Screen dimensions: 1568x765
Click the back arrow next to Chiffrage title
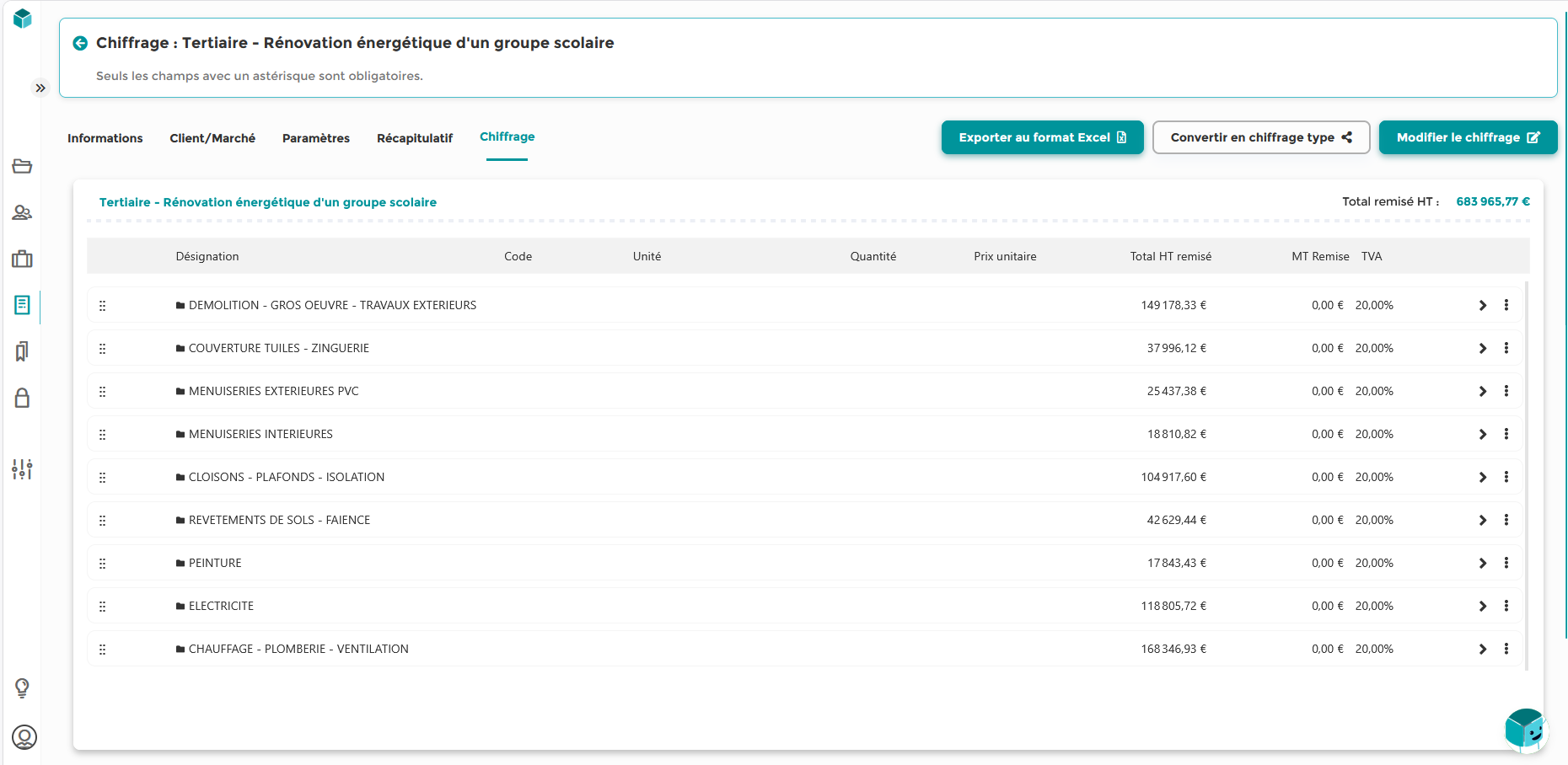click(x=80, y=43)
